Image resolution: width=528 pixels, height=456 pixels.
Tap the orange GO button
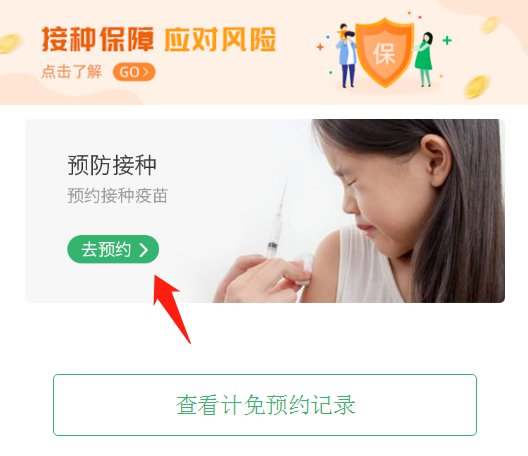point(134,72)
